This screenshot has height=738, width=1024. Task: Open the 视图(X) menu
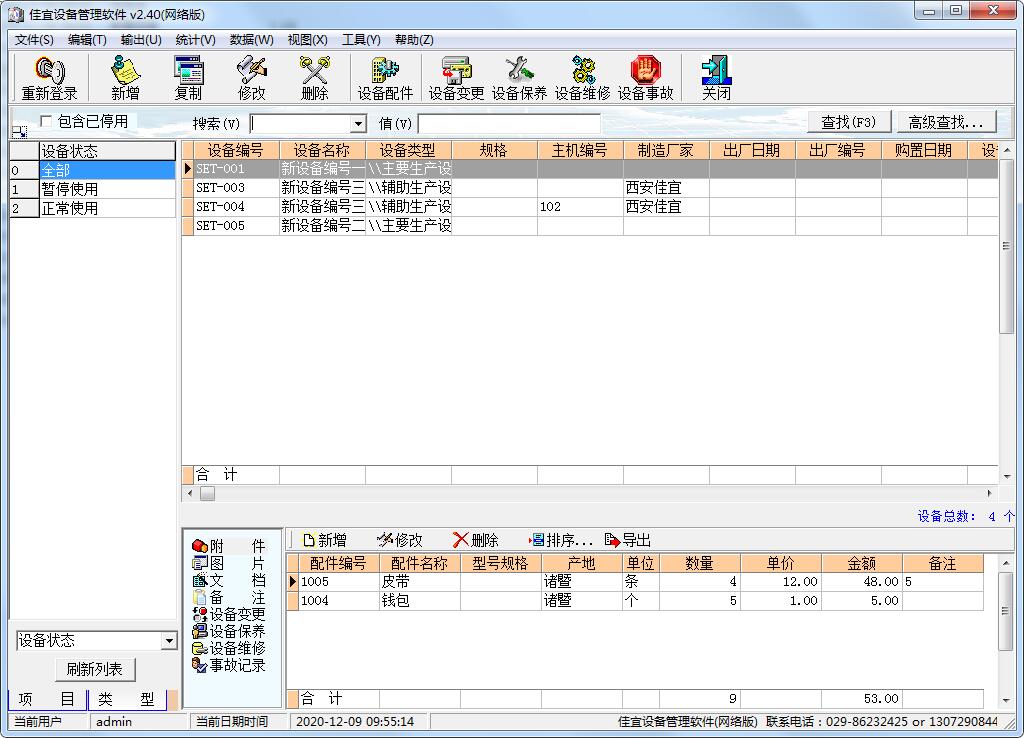tap(308, 40)
